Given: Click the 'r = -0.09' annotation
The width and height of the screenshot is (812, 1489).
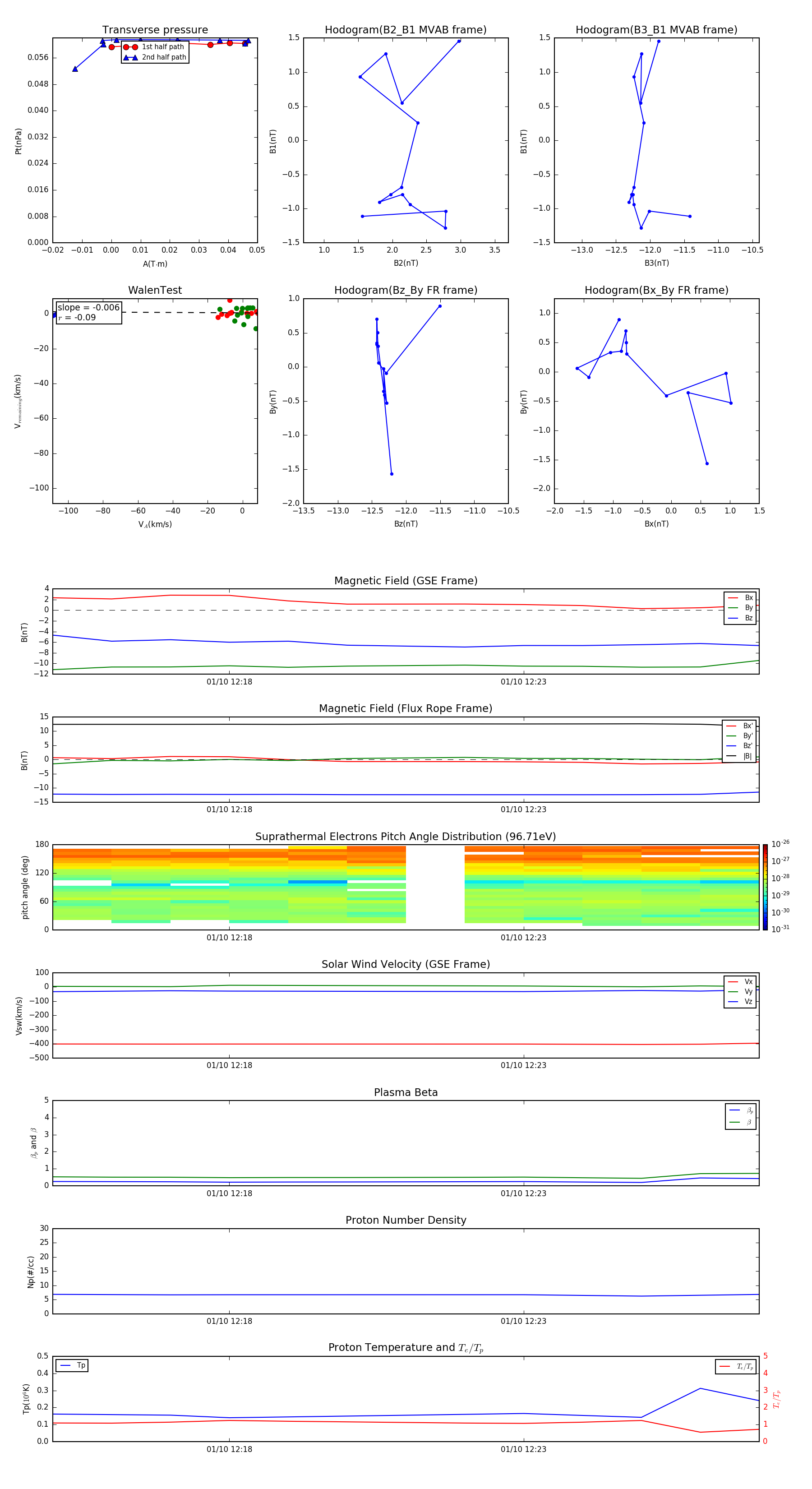Looking at the screenshot, I should (77, 317).
